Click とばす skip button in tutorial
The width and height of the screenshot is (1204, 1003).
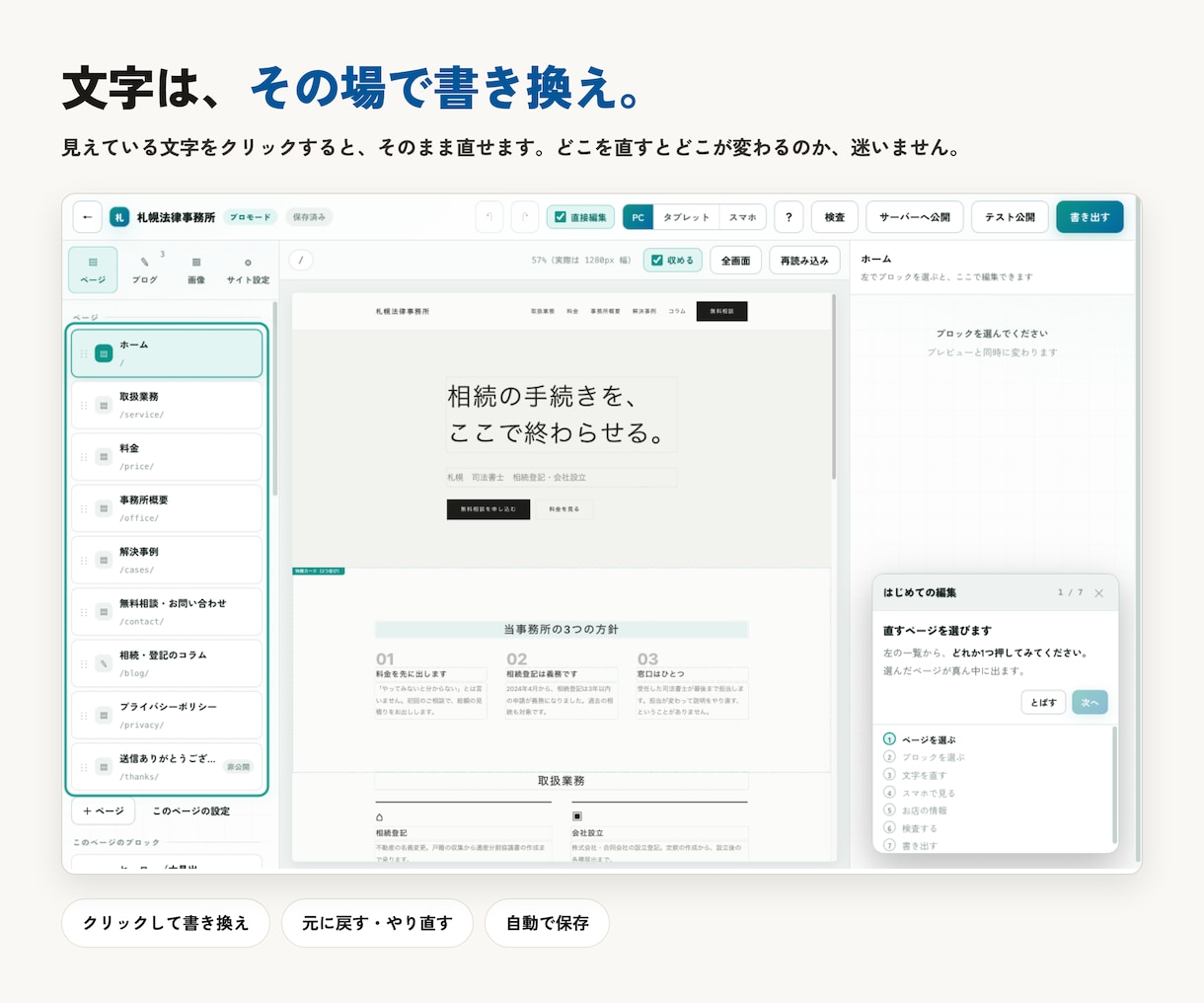(x=1044, y=703)
